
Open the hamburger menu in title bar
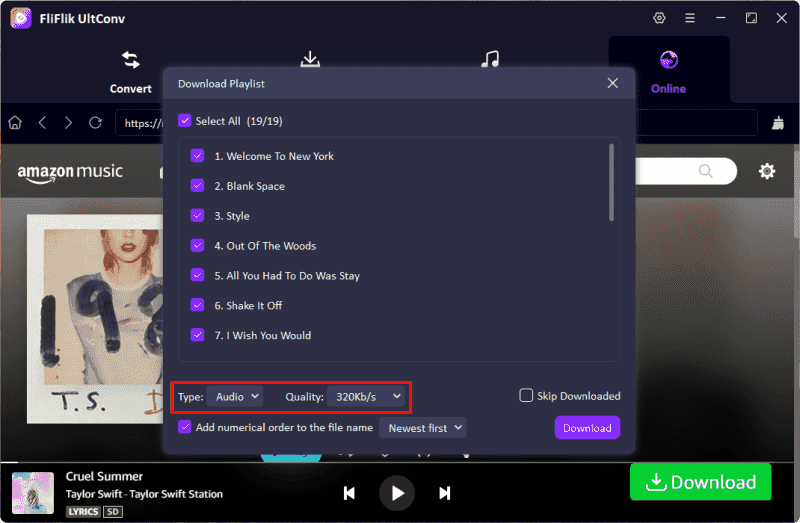[x=690, y=18]
